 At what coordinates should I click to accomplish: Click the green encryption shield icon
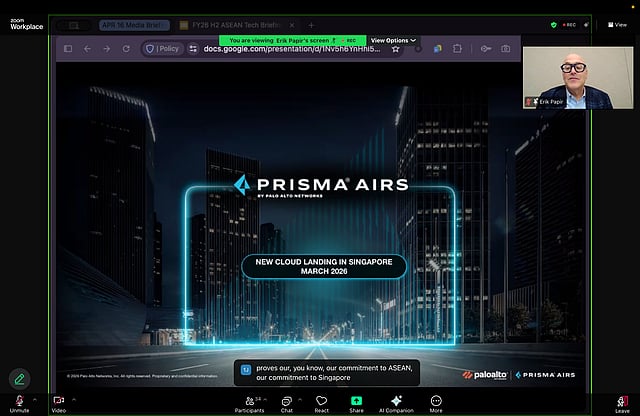pos(554,25)
